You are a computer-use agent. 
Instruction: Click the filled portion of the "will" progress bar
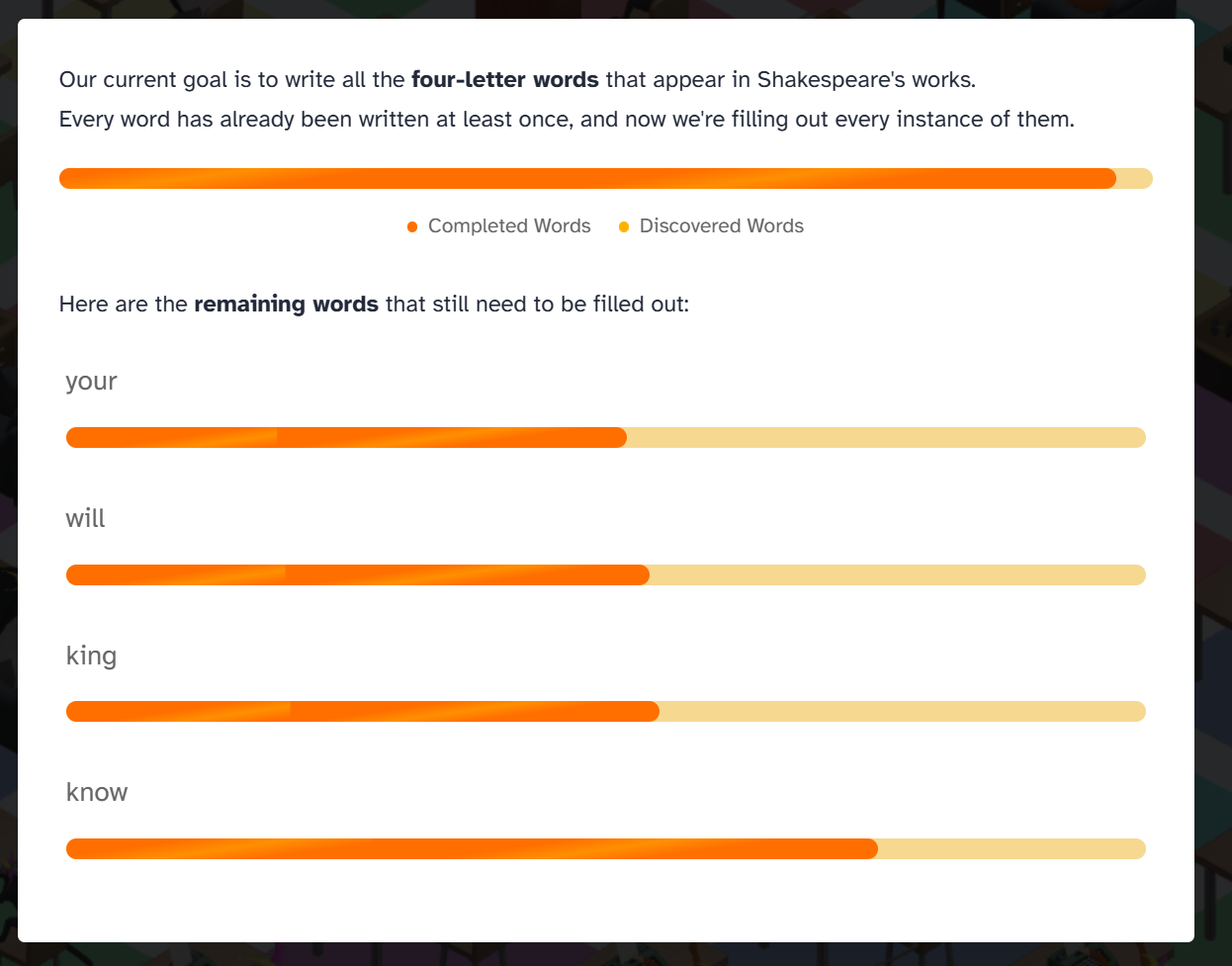pos(357,575)
